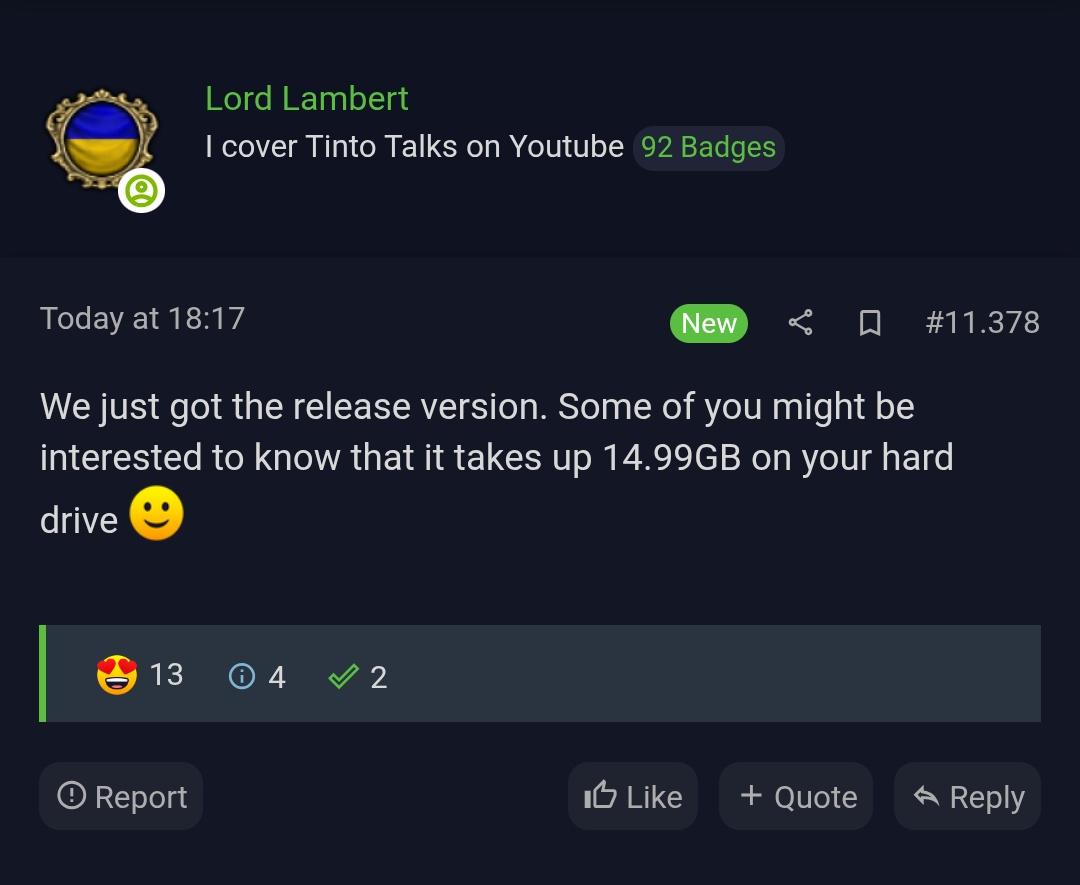Click the 'I cover Tinto Talks' user title
The image size is (1080, 885).
point(414,147)
